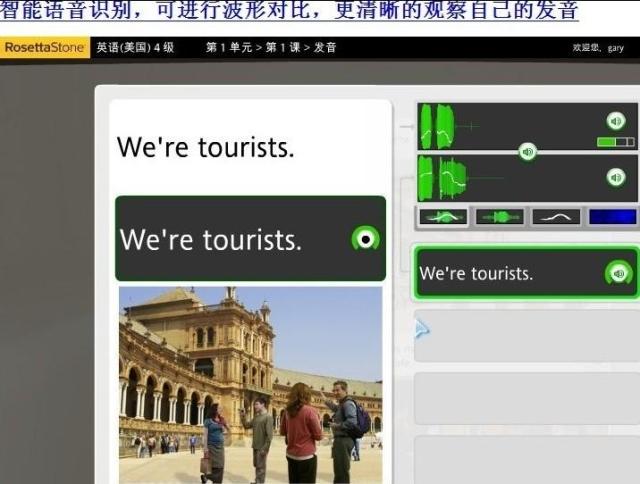This screenshot has width=640, height=484.
Task: Click the next arrow in the empty phrase slot
Action: (422, 329)
